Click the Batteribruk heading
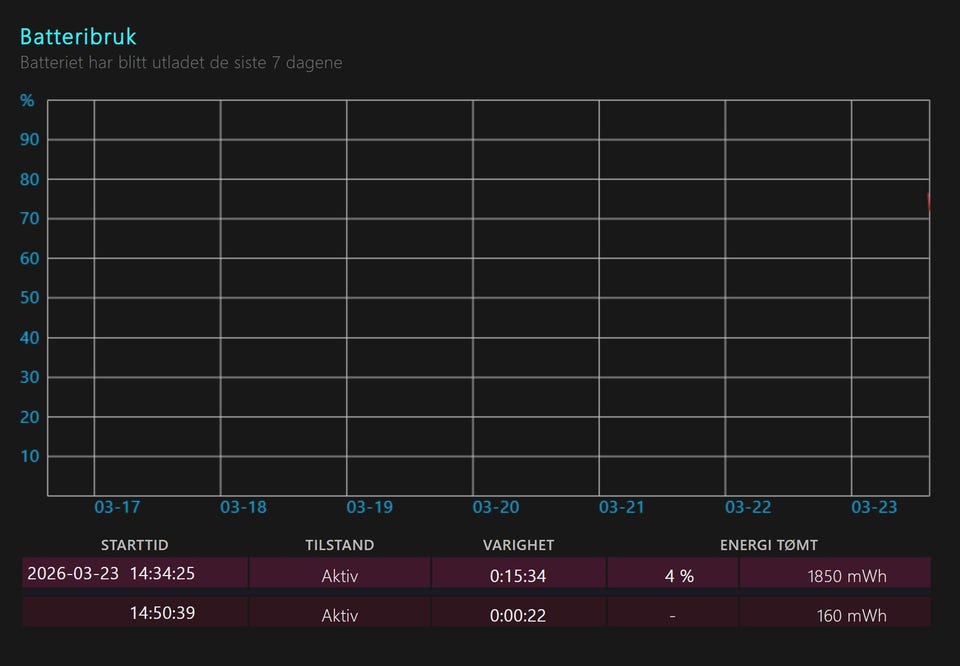The image size is (960, 666). click(78, 36)
